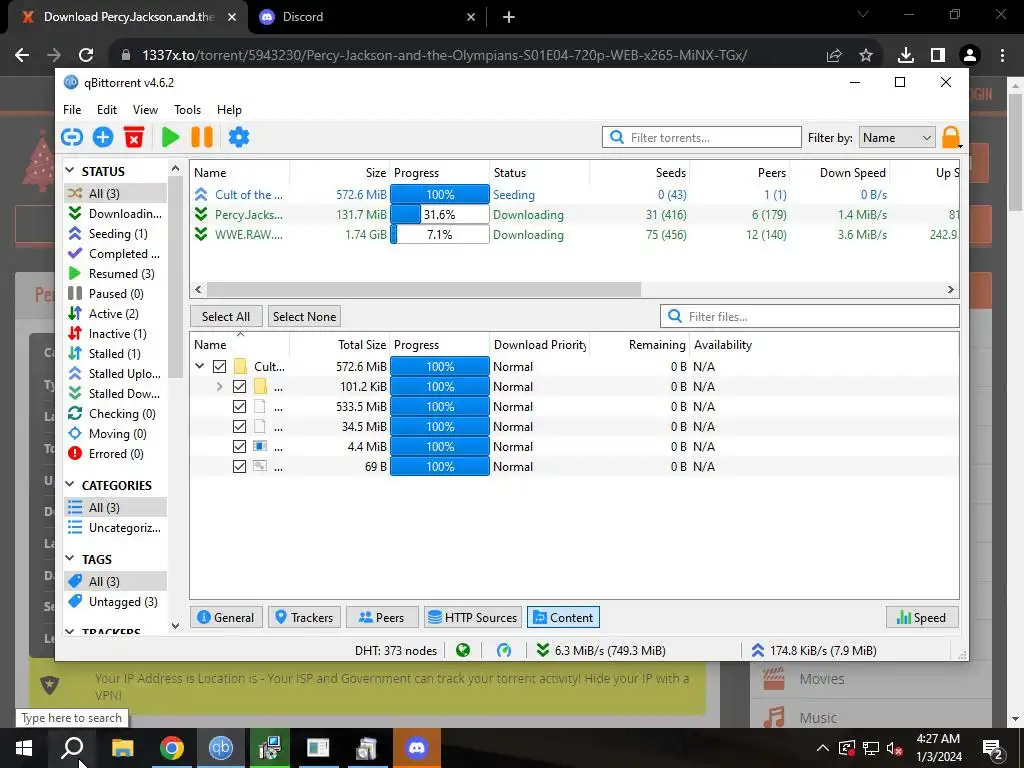This screenshot has height=768, width=1024.
Task: Select the Stalled Uploading filter
Action: [x=116, y=374]
